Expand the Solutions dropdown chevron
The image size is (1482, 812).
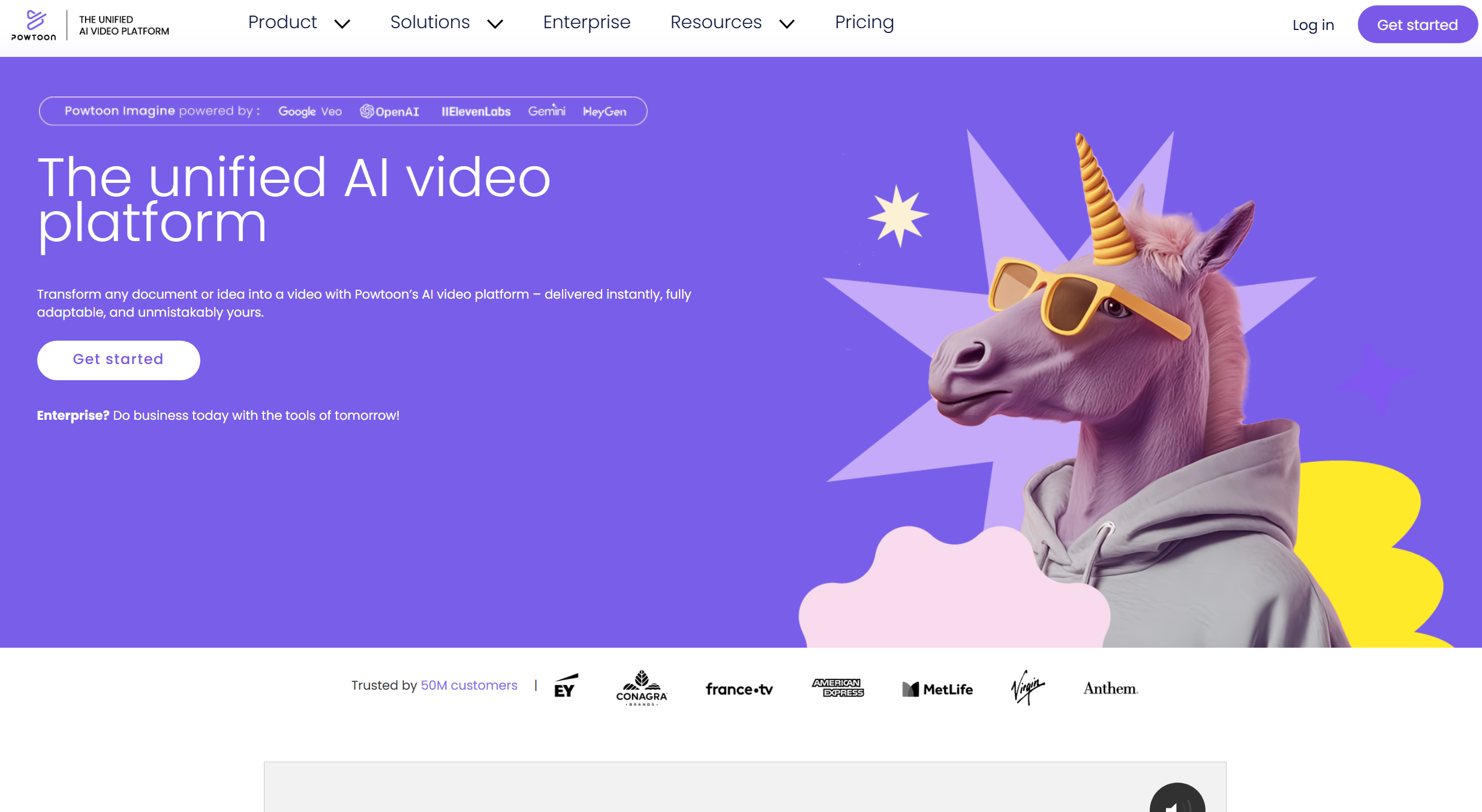(495, 24)
